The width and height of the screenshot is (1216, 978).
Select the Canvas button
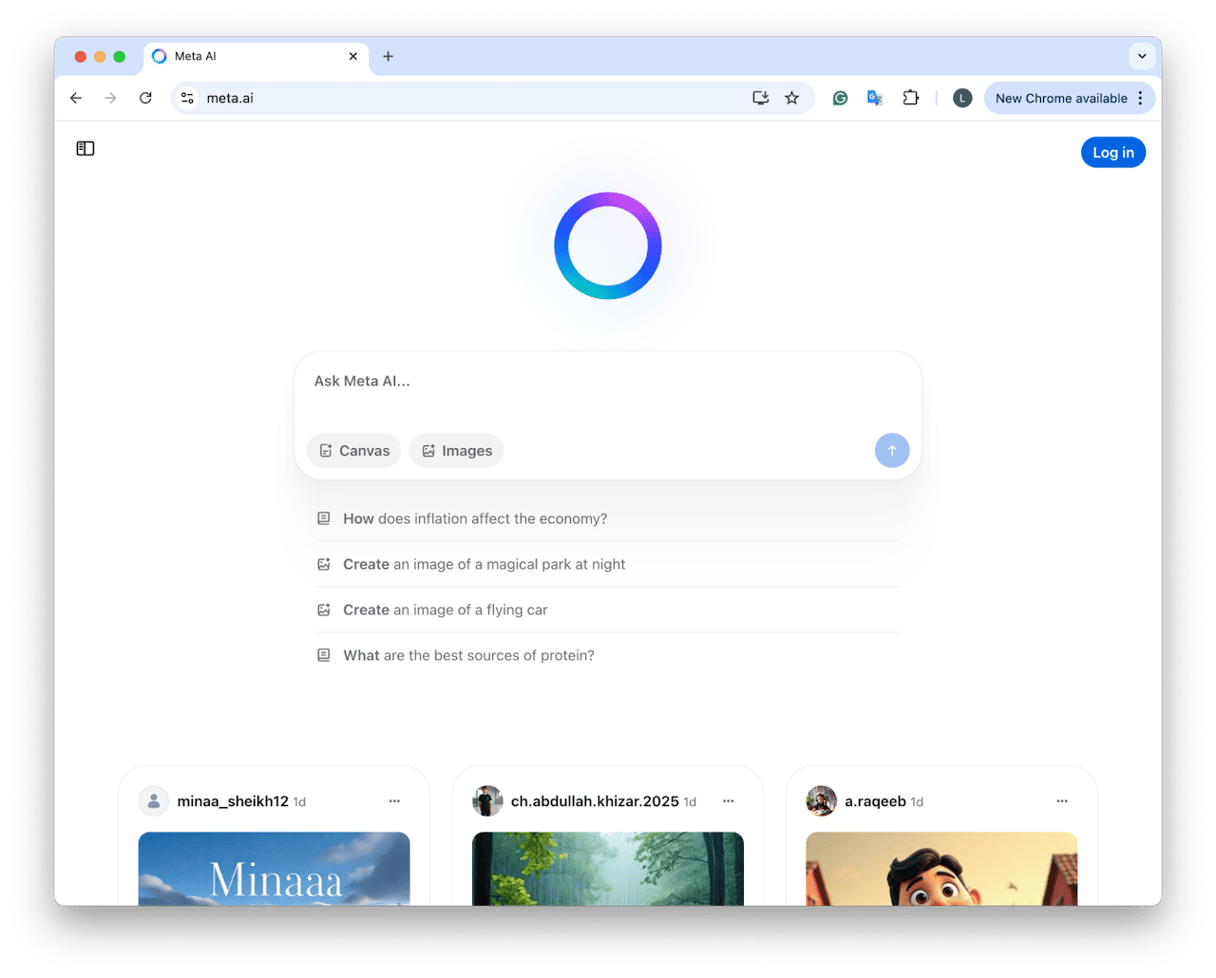(x=354, y=451)
